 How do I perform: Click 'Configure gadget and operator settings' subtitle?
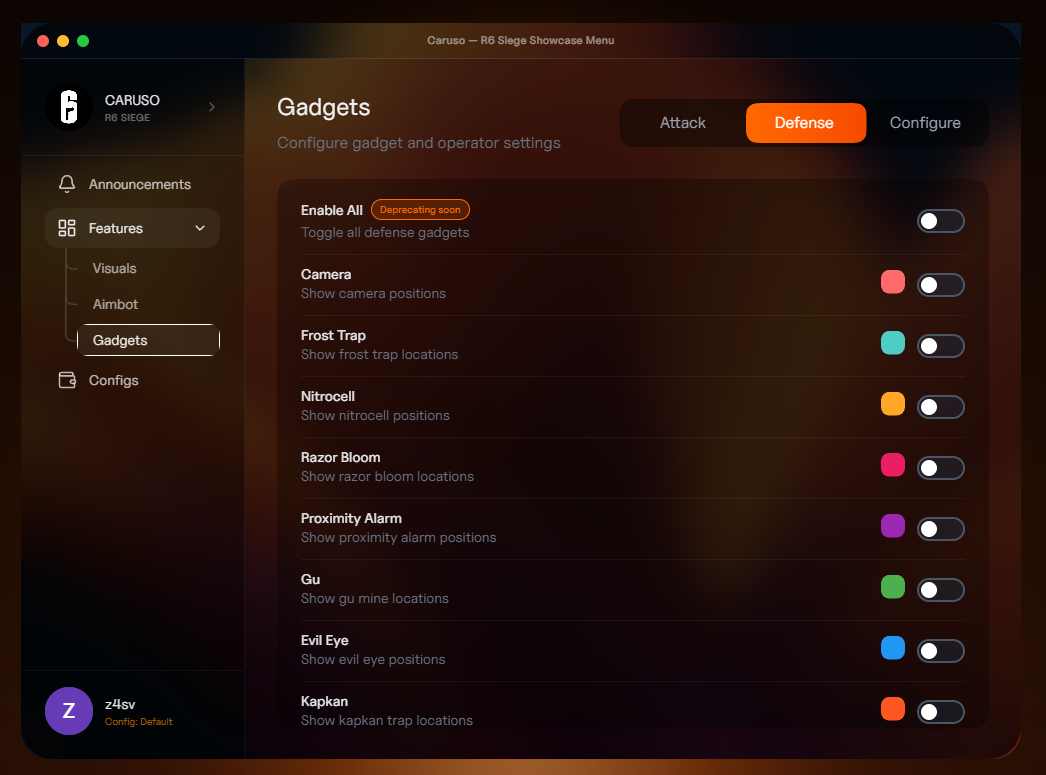pyautogui.click(x=419, y=143)
